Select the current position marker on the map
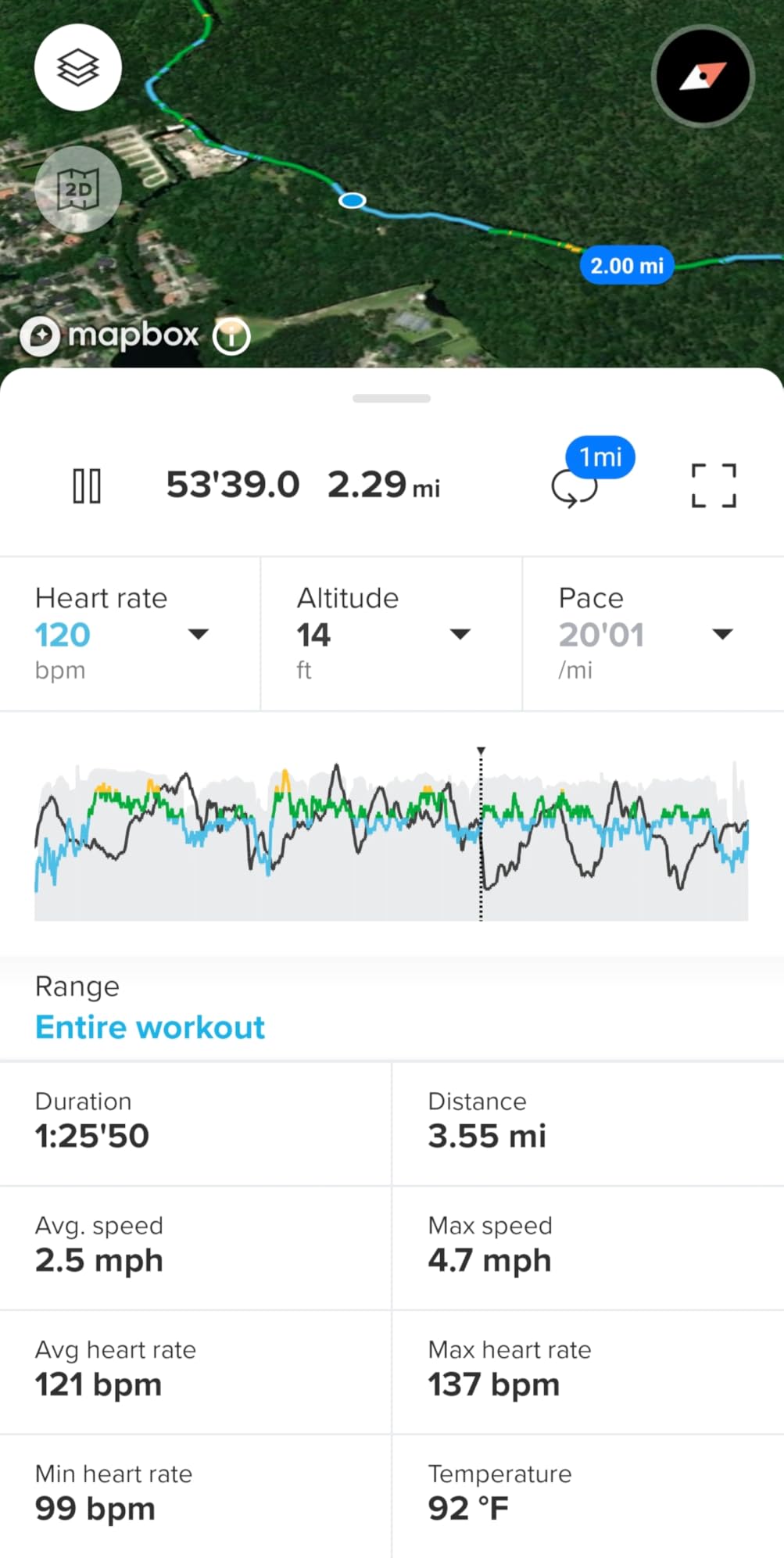This screenshot has height=1558, width=784. point(352,201)
